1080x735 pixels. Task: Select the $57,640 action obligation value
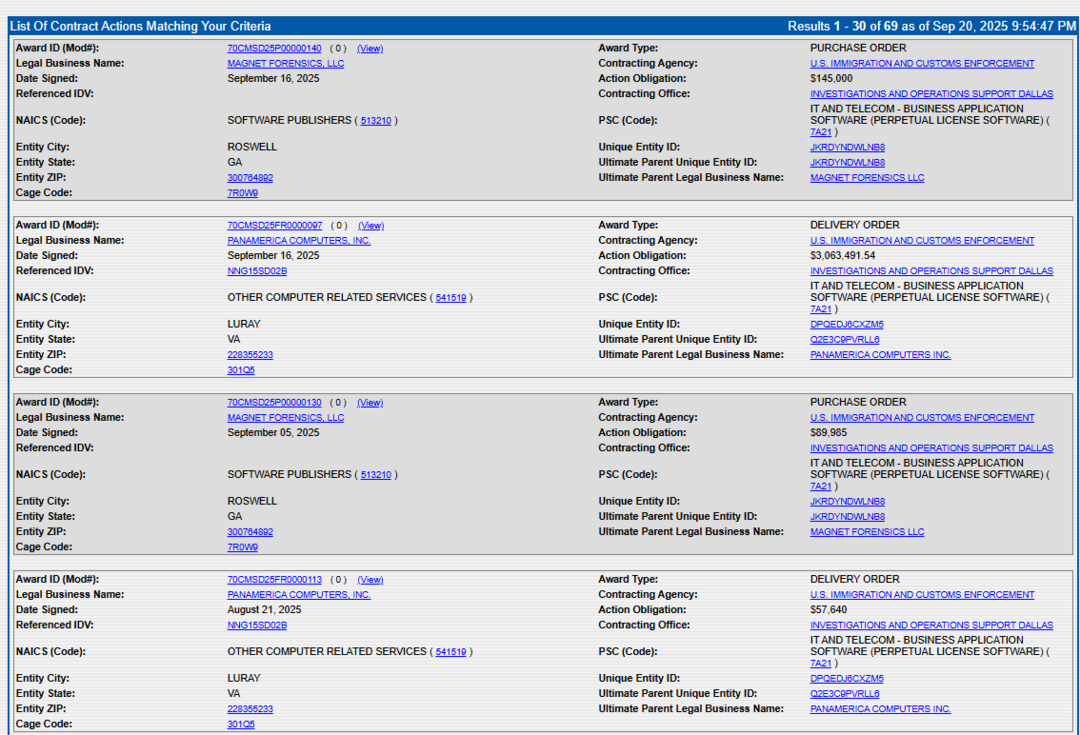point(829,610)
